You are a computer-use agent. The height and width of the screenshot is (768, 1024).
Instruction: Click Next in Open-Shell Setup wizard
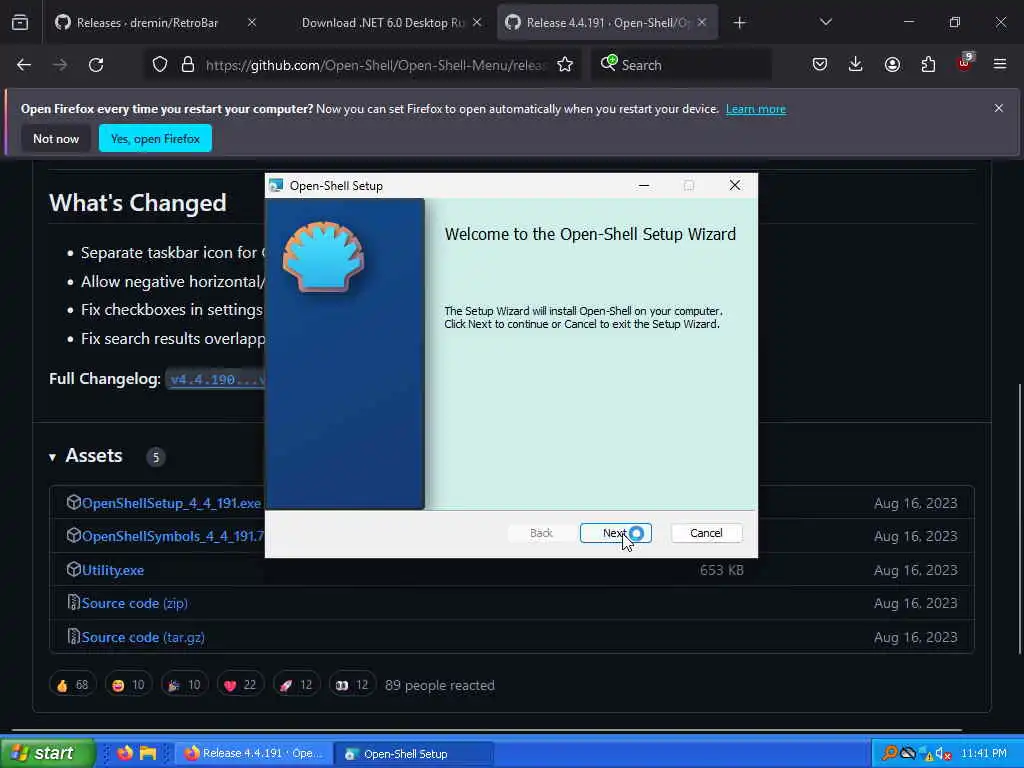pyautogui.click(x=615, y=533)
